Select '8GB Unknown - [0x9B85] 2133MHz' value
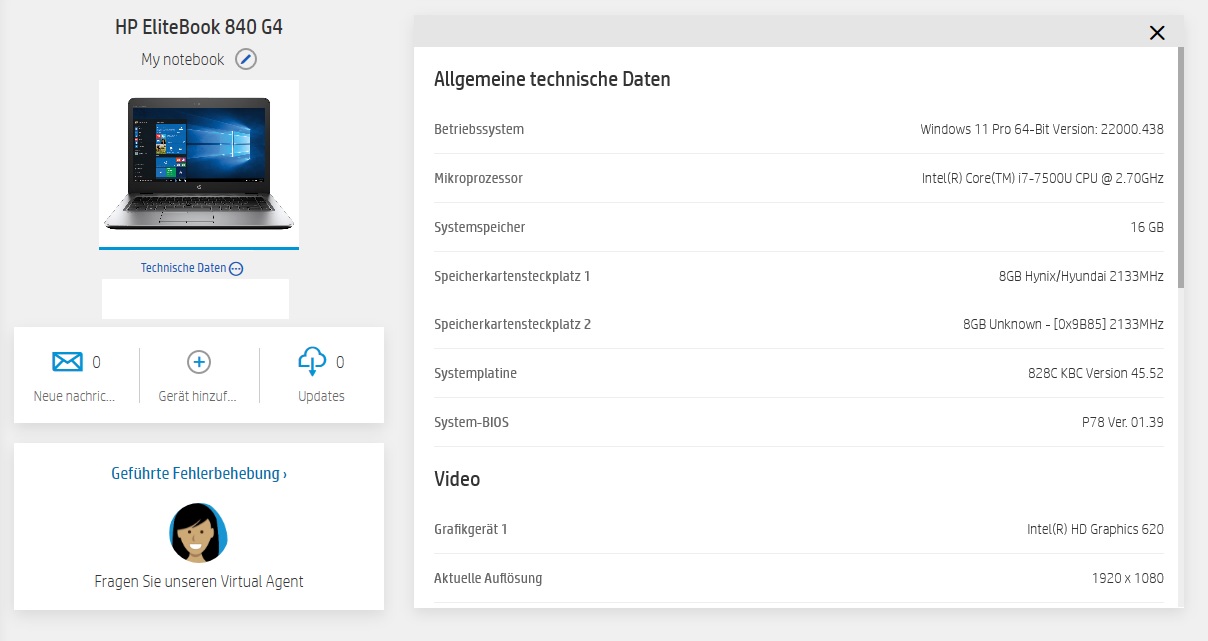Screen dimensions: 1208x641 coord(1063,324)
